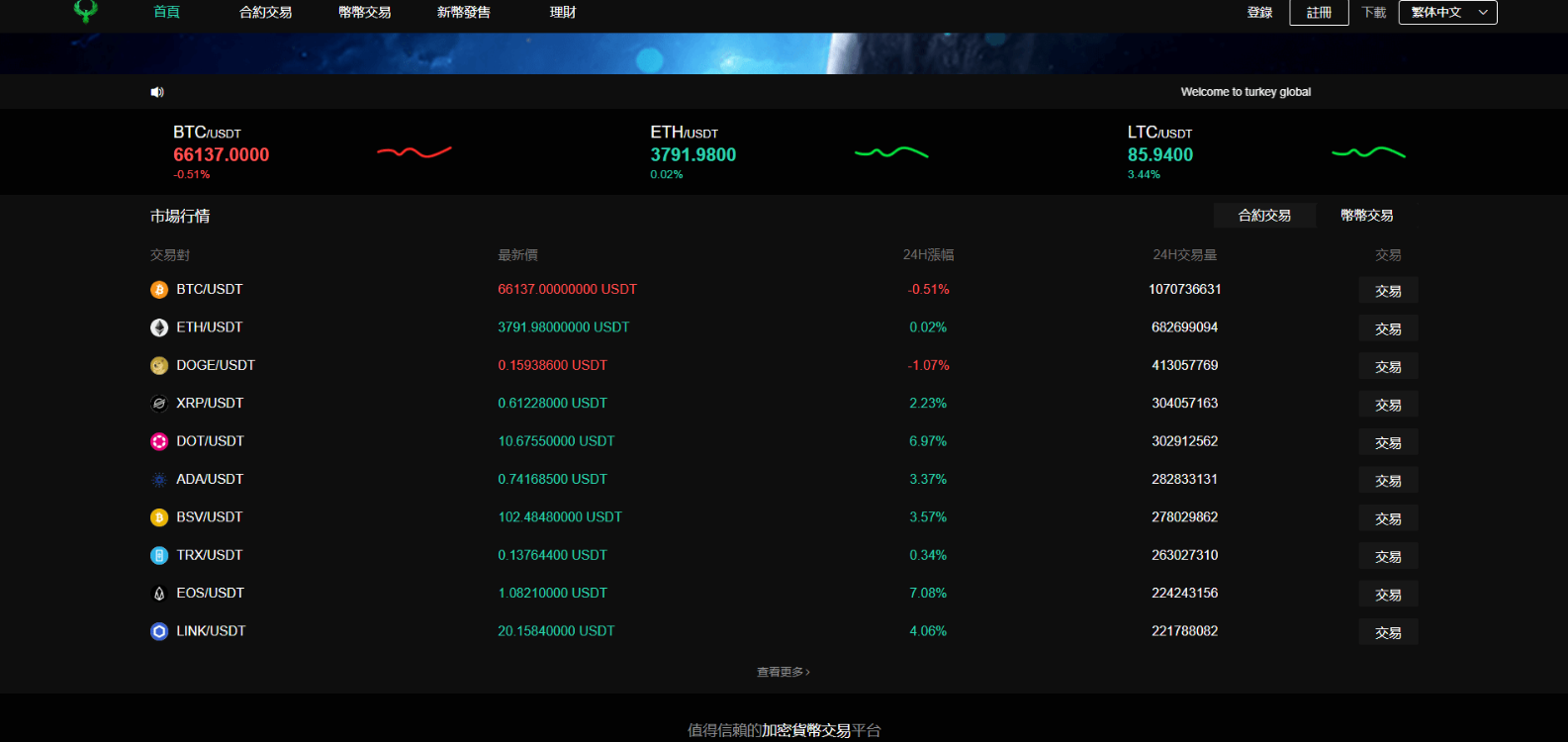1568x742 pixels.
Task: Click the TRX coin icon
Action: (159, 556)
